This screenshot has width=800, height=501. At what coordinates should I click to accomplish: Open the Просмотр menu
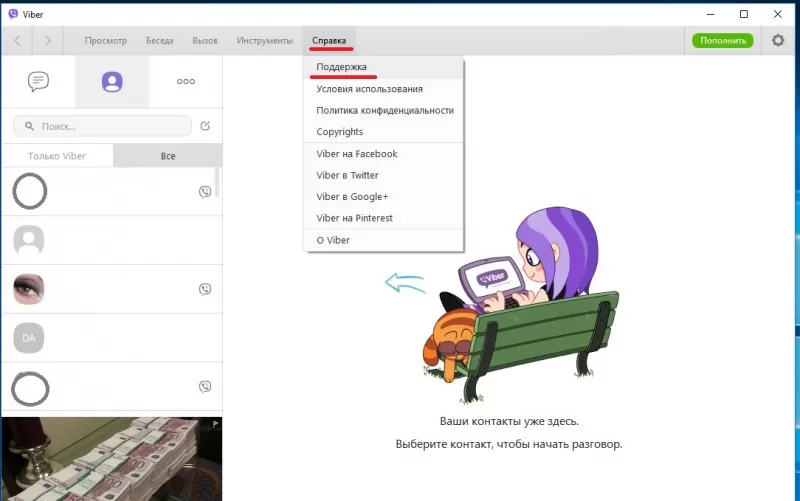(106, 40)
